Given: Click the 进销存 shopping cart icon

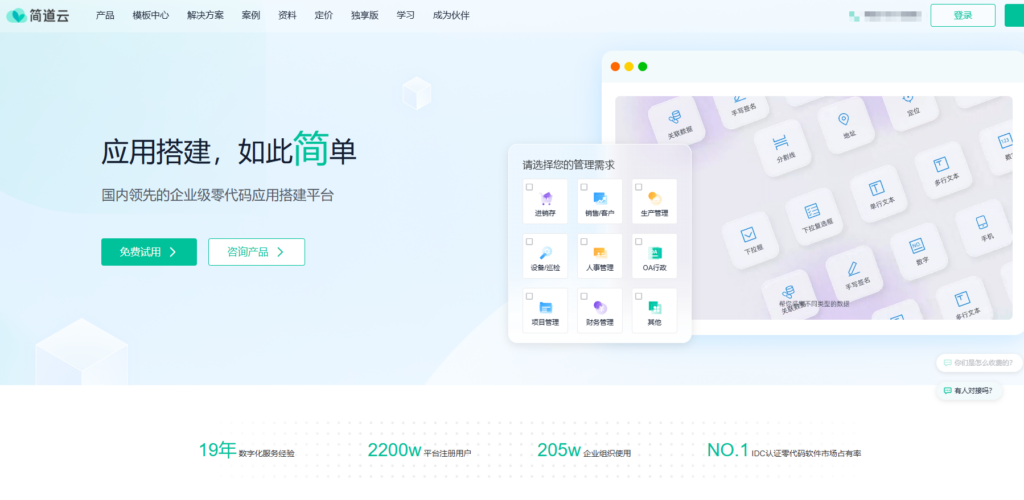Looking at the screenshot, I should pyautogui.click(x=546, y=198).
